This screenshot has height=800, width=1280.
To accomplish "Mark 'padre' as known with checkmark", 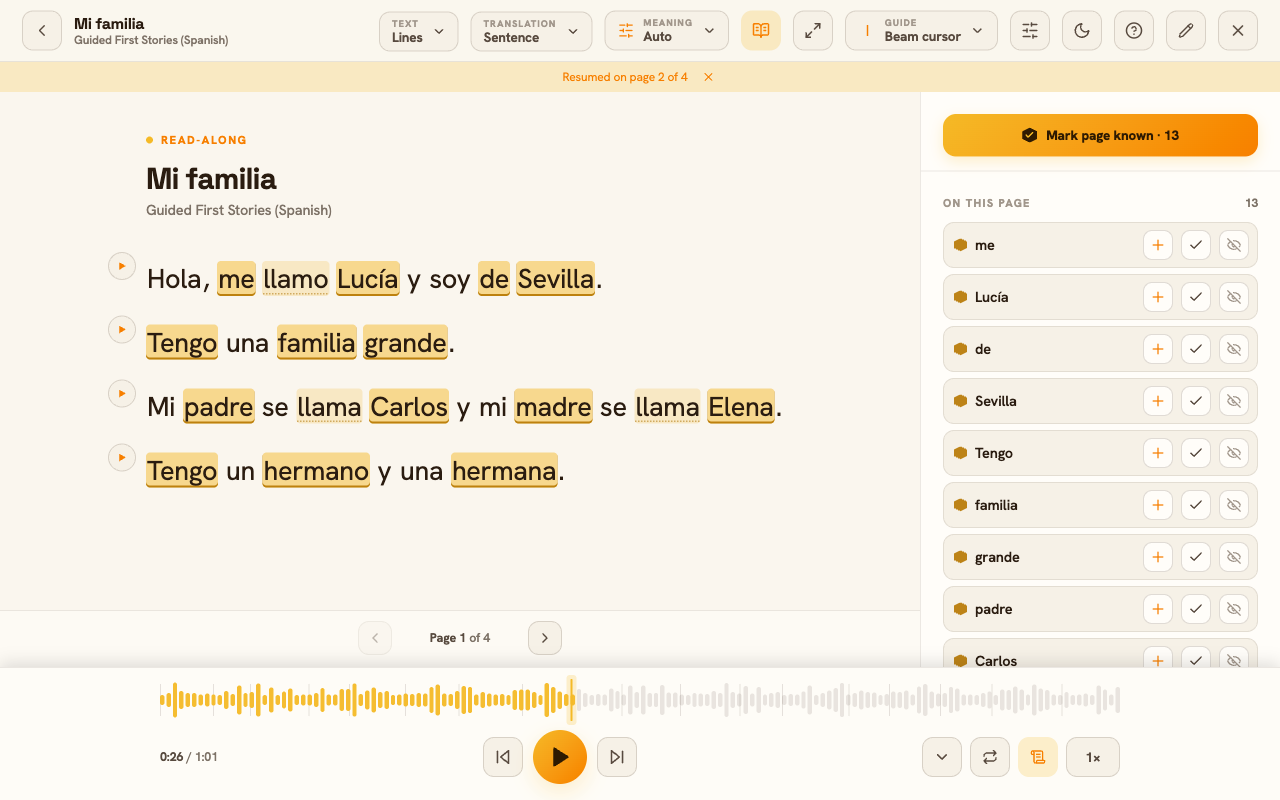I will pyautogui.click(x=1196, y=609).
